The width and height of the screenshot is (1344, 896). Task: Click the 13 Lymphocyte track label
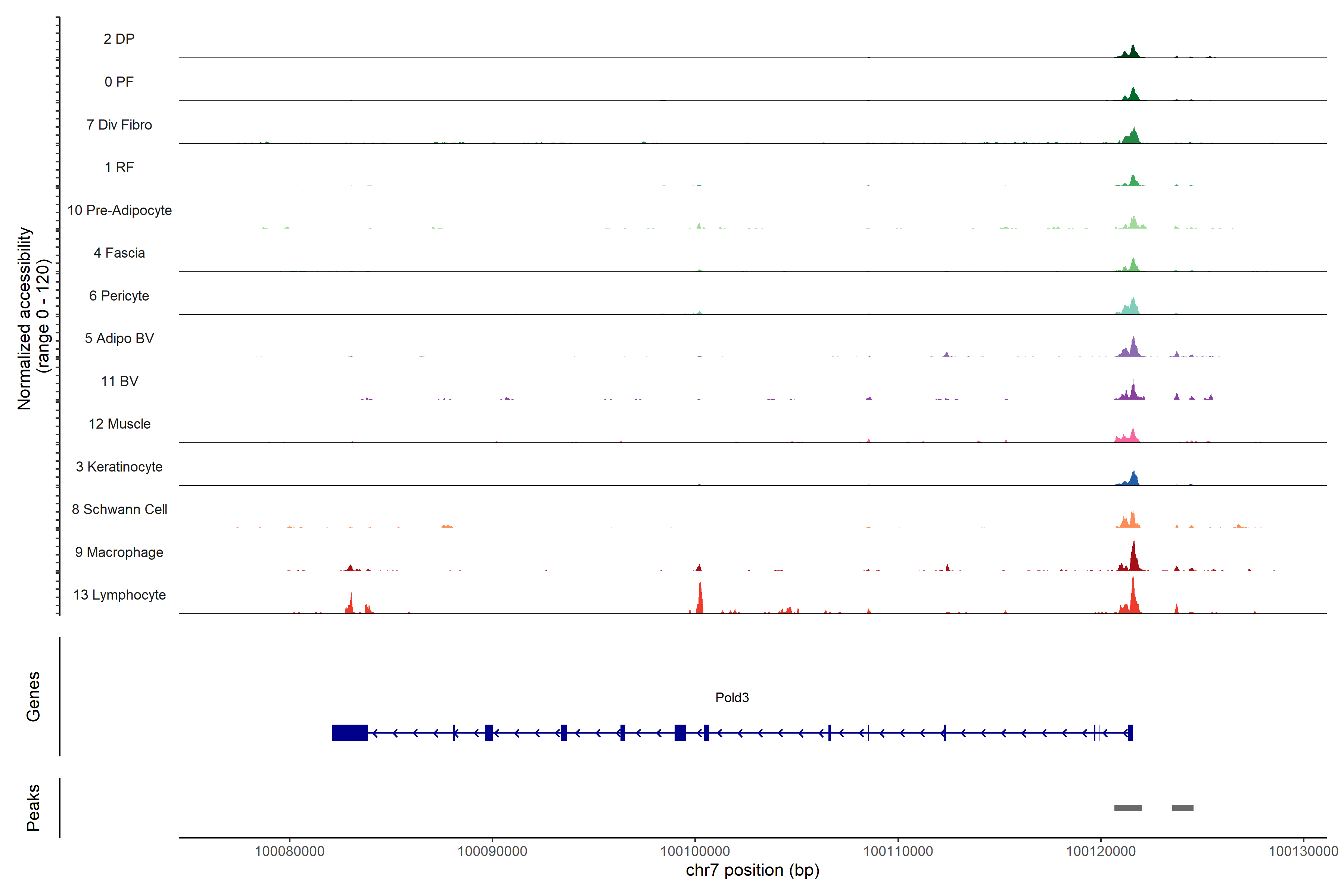(x=119, y=595)
